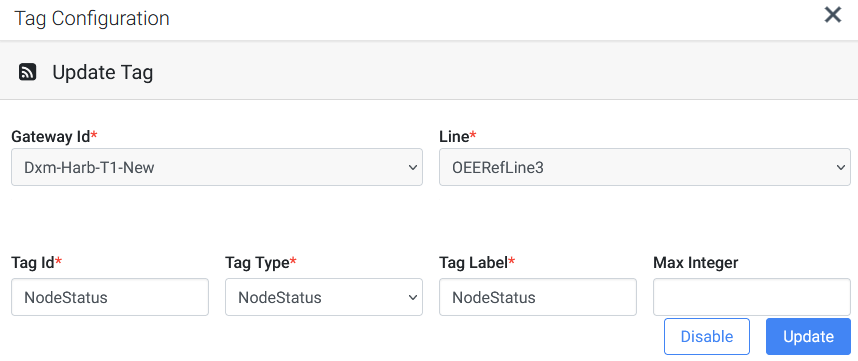Click the Line field label
The height and width of the screenshot is (361, 858).
point(457,137)
